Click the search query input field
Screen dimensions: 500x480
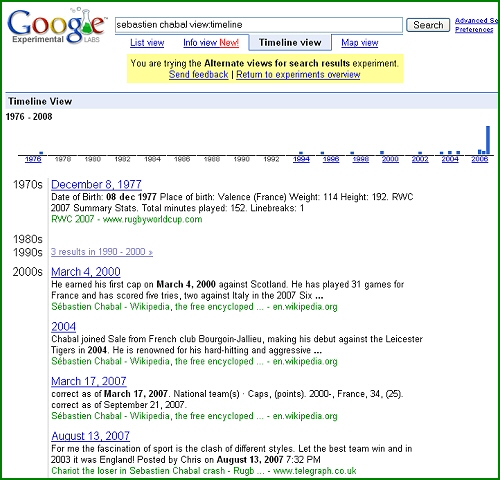coord(259,25)
